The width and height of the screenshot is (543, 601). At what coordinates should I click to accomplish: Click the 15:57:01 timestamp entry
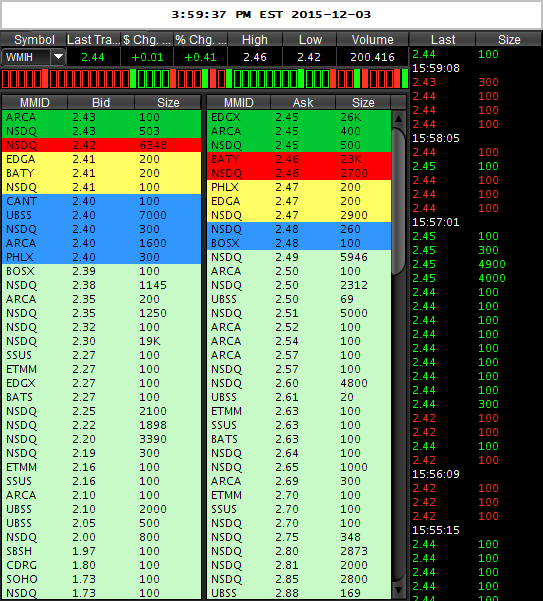(x=436, y=222)
